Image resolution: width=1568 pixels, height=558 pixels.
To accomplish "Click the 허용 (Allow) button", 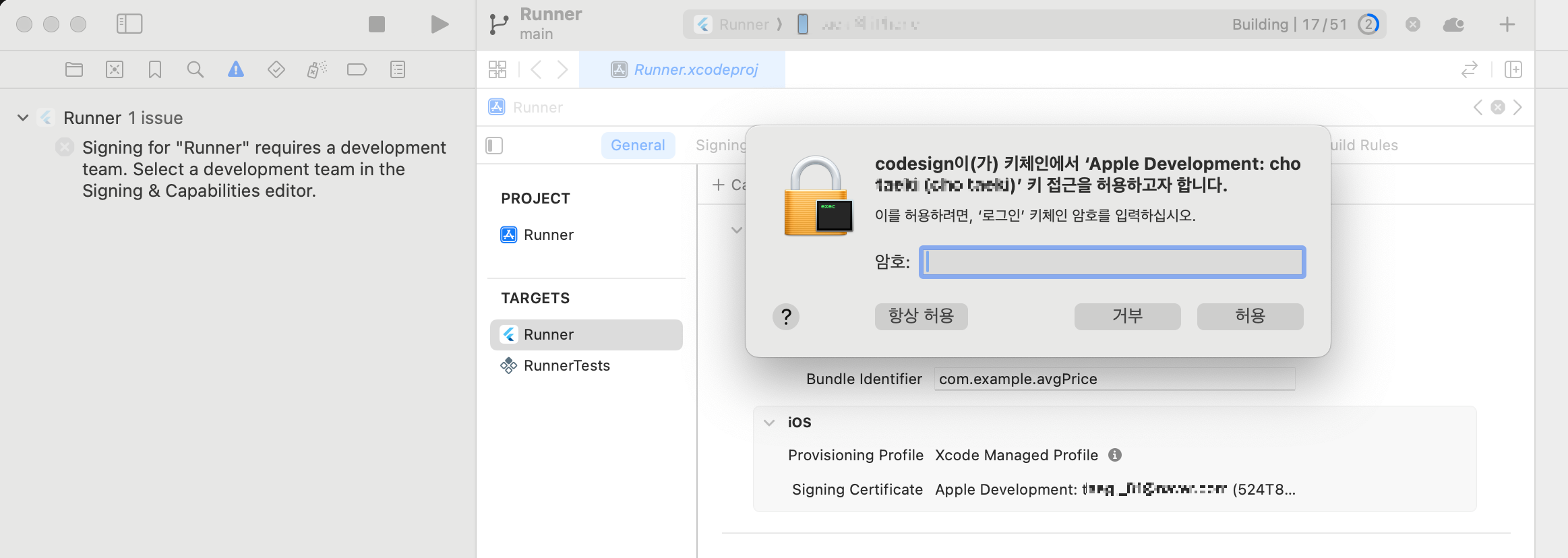I will click(x=1250, y=316).
